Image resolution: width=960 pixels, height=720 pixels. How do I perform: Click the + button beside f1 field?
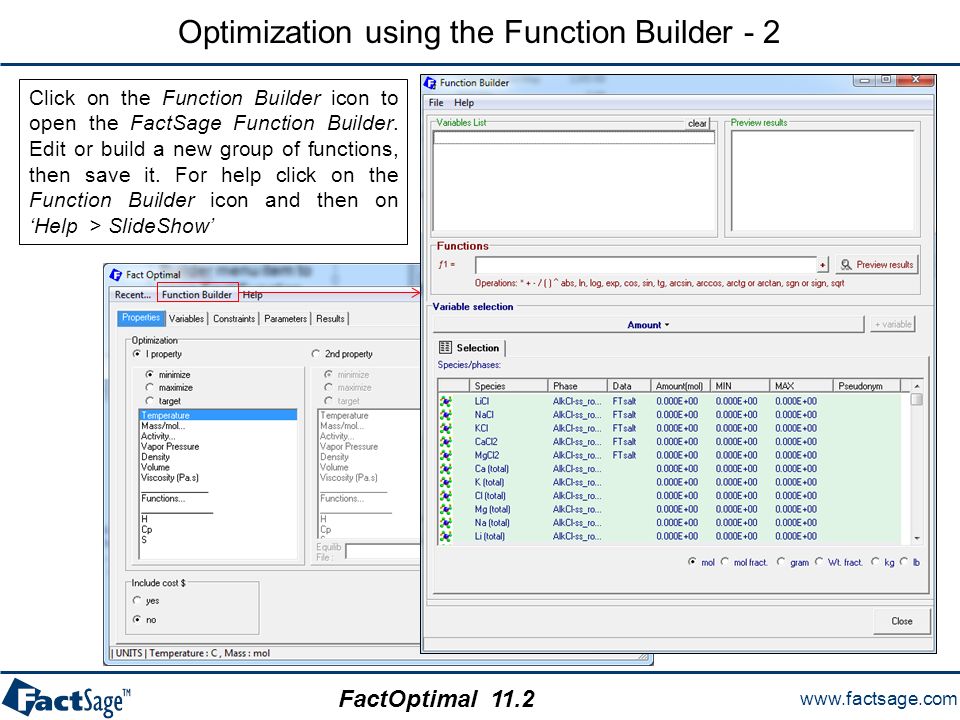point(823,265)
